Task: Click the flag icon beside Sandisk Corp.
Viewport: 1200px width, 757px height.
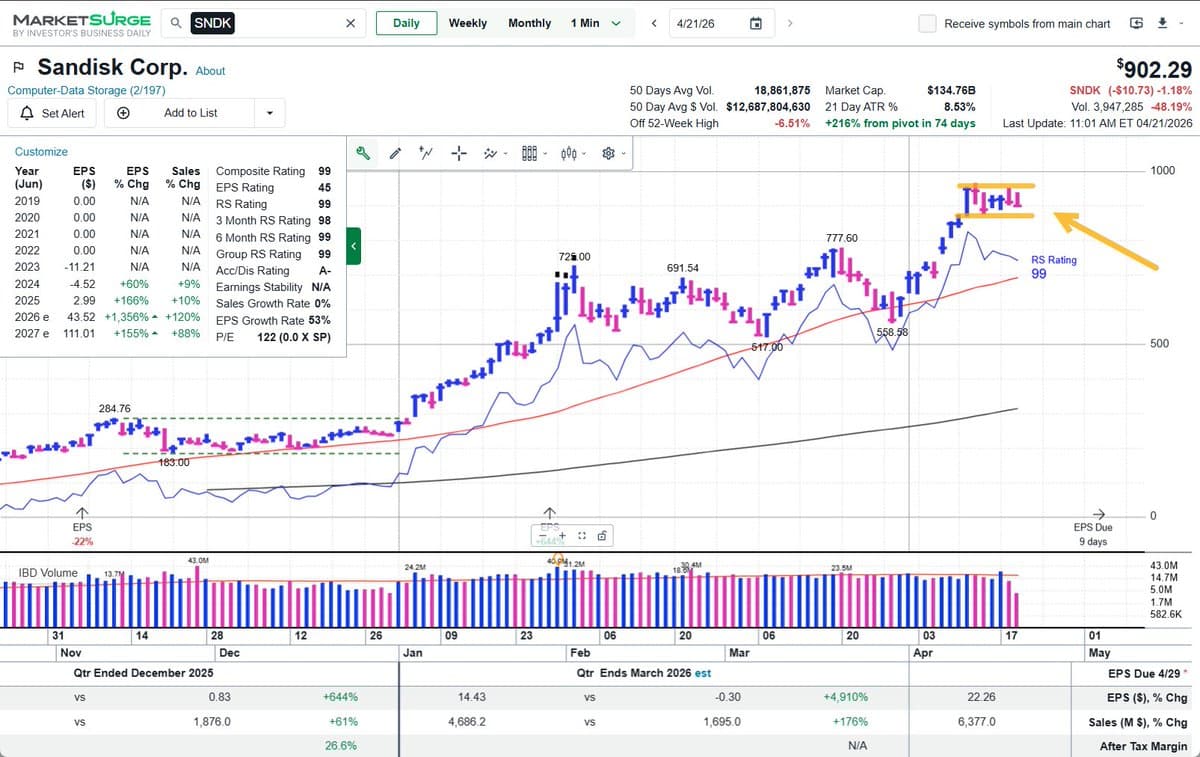Action: click(x=17, y=66)
